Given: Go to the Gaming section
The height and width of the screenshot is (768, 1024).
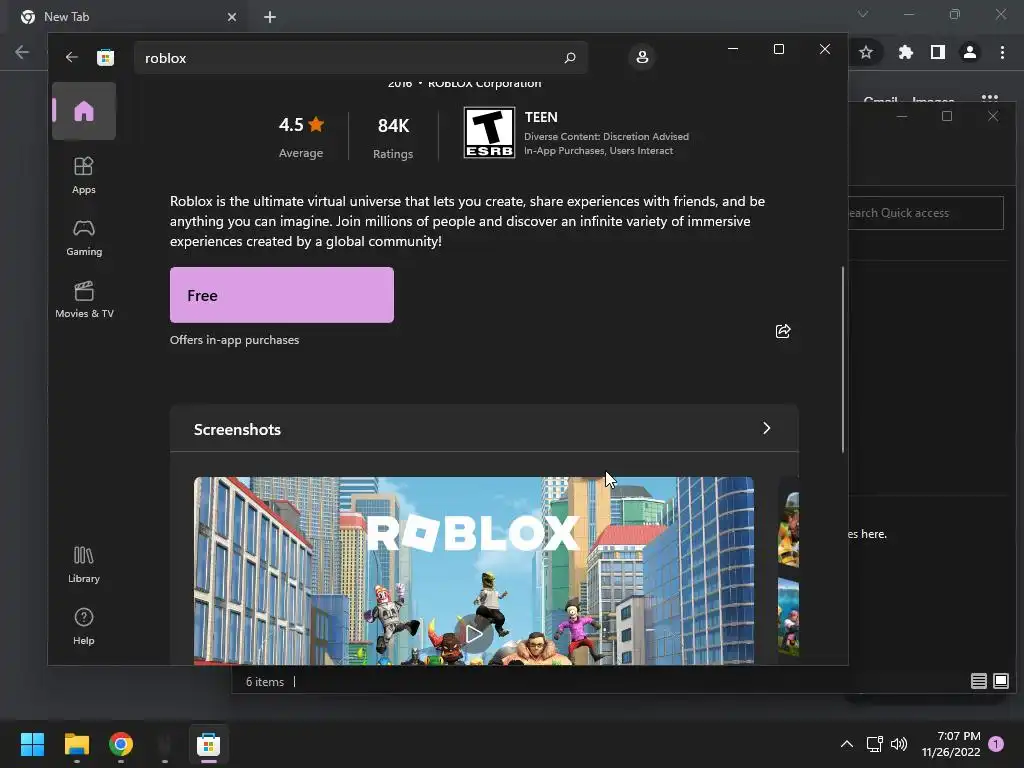Looking at the screenshot, I should [x=84, y=237].
